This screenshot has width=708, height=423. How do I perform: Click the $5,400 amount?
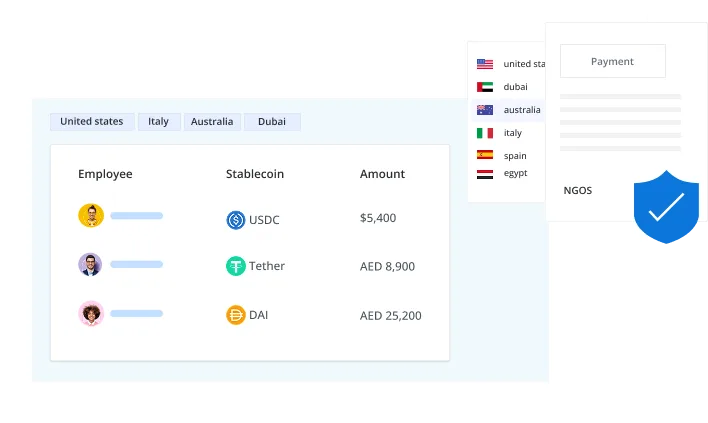click(378, 218)
